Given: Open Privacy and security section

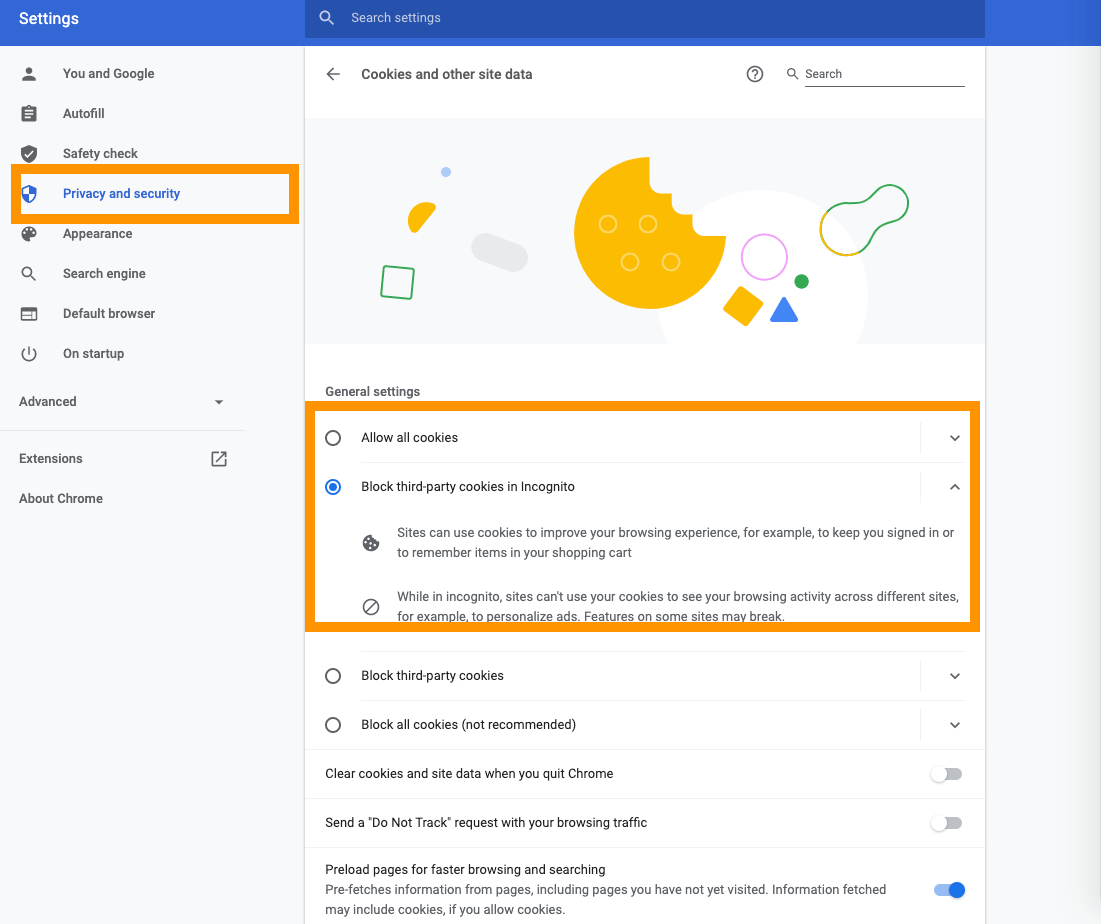Looking at the screenshot, I should click(x=121, y=194).
